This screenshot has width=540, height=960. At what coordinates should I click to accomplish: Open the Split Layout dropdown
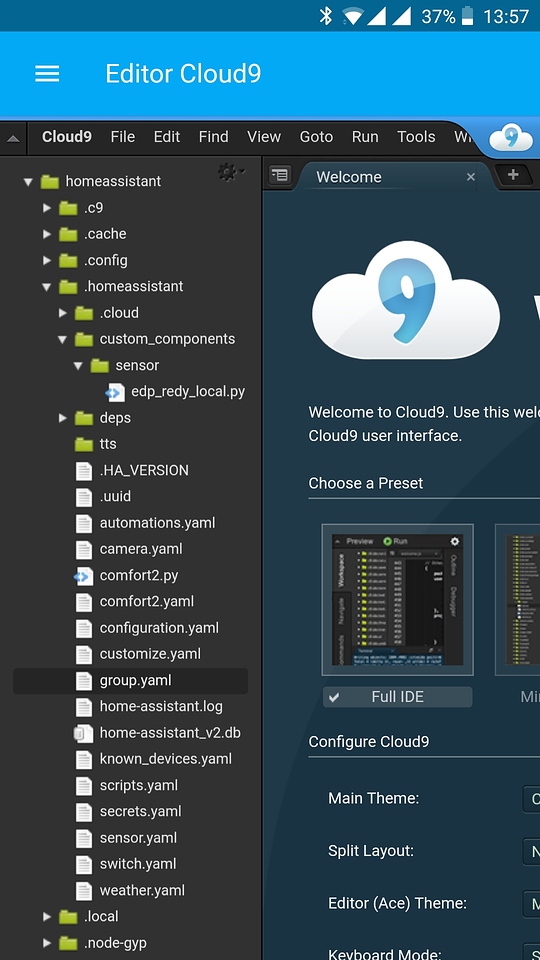click(531, 851)
